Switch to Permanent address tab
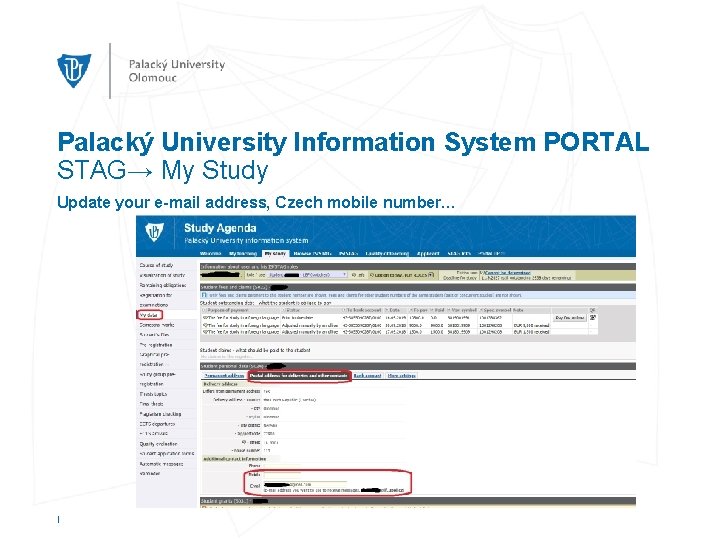Screen dimensions: 709x539 click(224, 375)
